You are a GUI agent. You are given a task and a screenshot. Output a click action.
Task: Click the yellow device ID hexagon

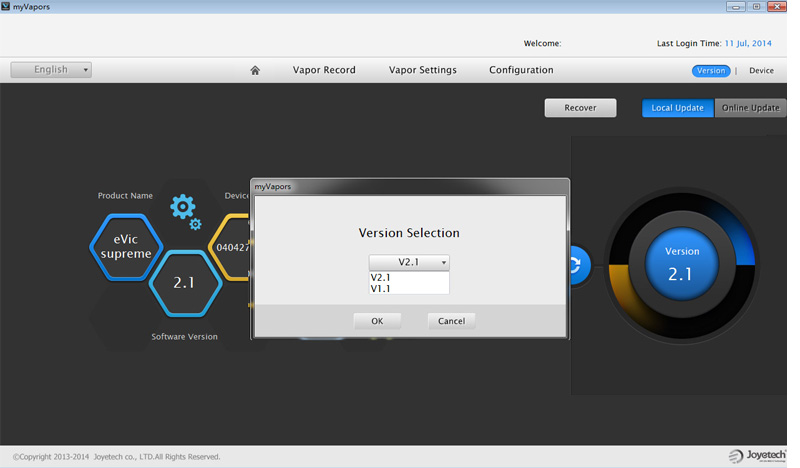click(230, 247)
